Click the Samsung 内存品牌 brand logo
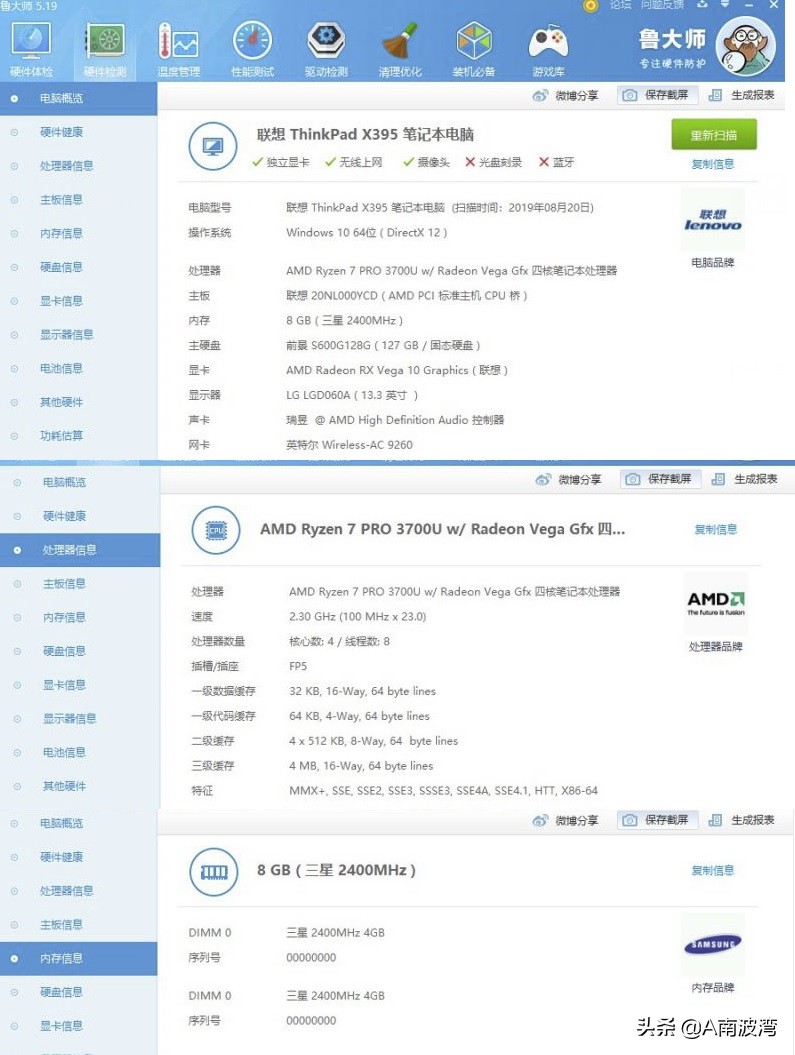Screen dimensions: 795x1055 pos(712,945)
